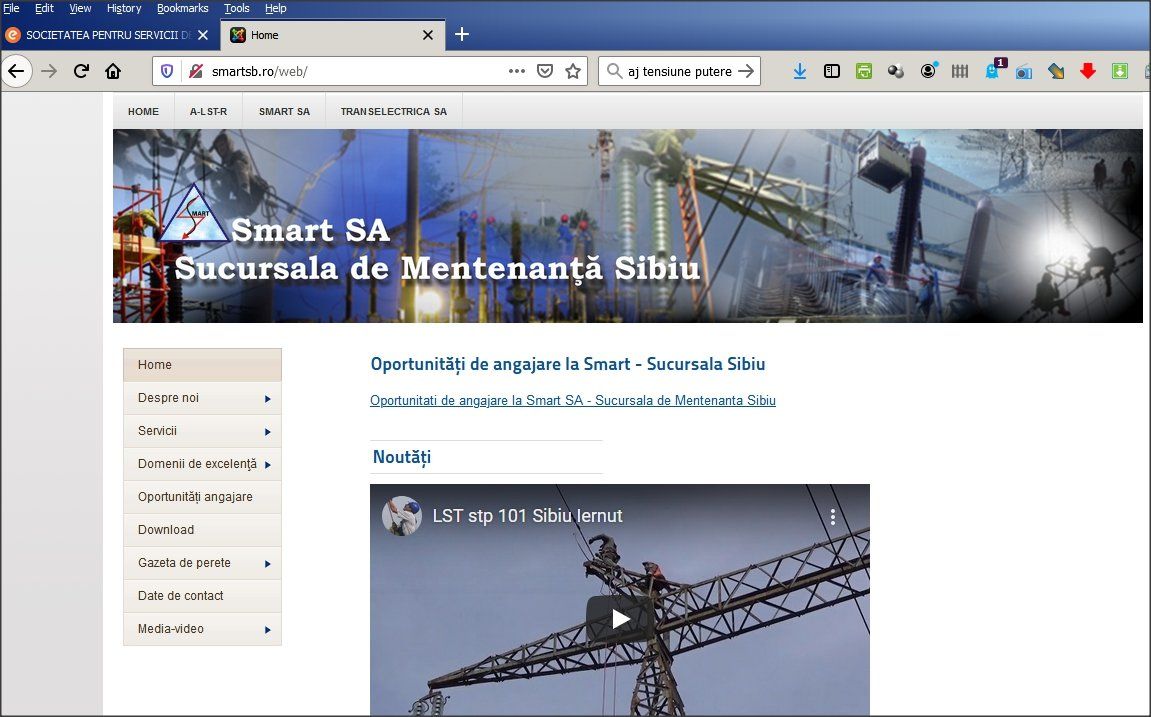Screen dimensions: 1151x717
Task: Open the Tools menu
Action: pos(236,8)
